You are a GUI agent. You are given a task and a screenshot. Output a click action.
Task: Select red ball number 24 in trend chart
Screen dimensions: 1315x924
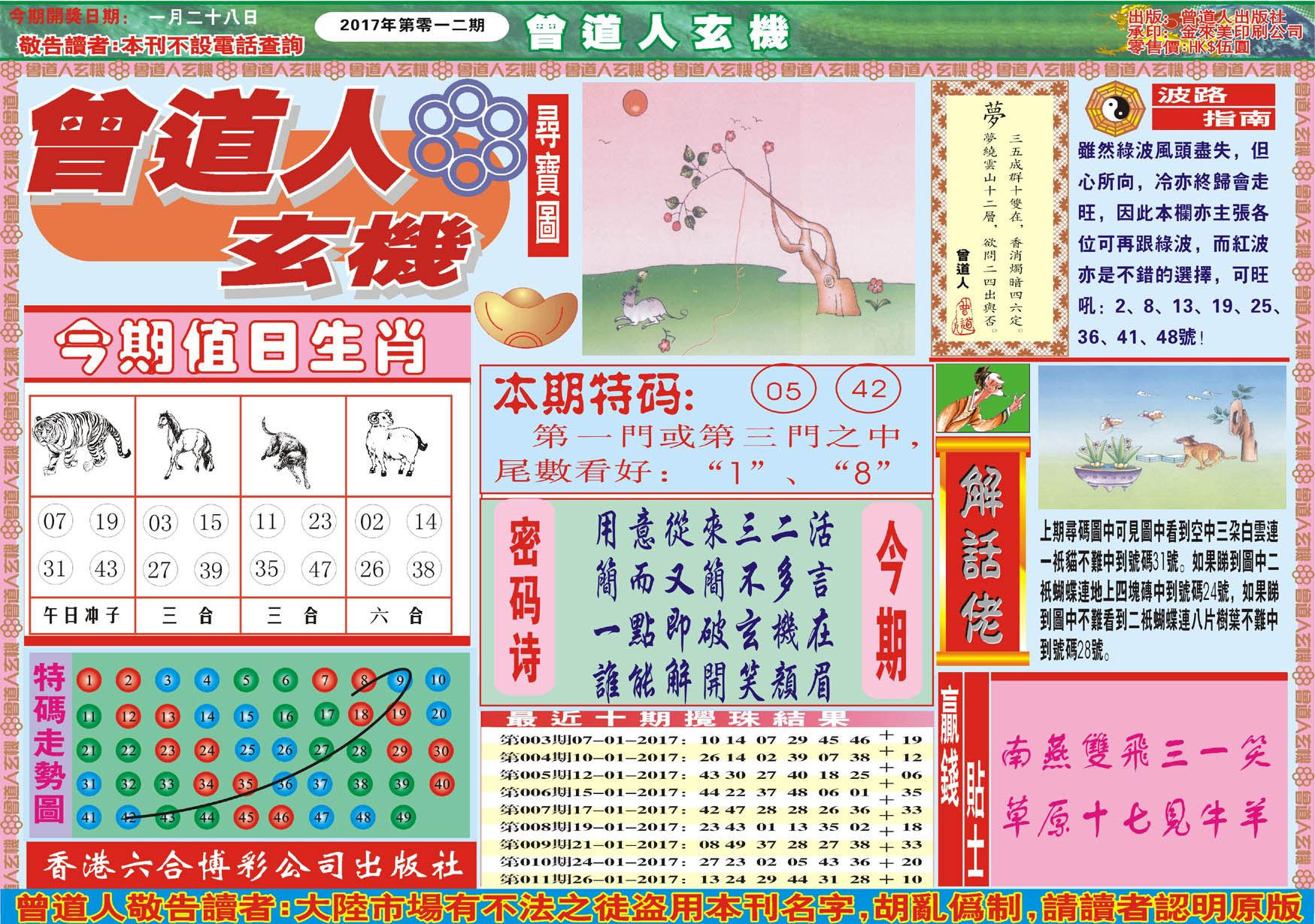(x=206, y=750)
